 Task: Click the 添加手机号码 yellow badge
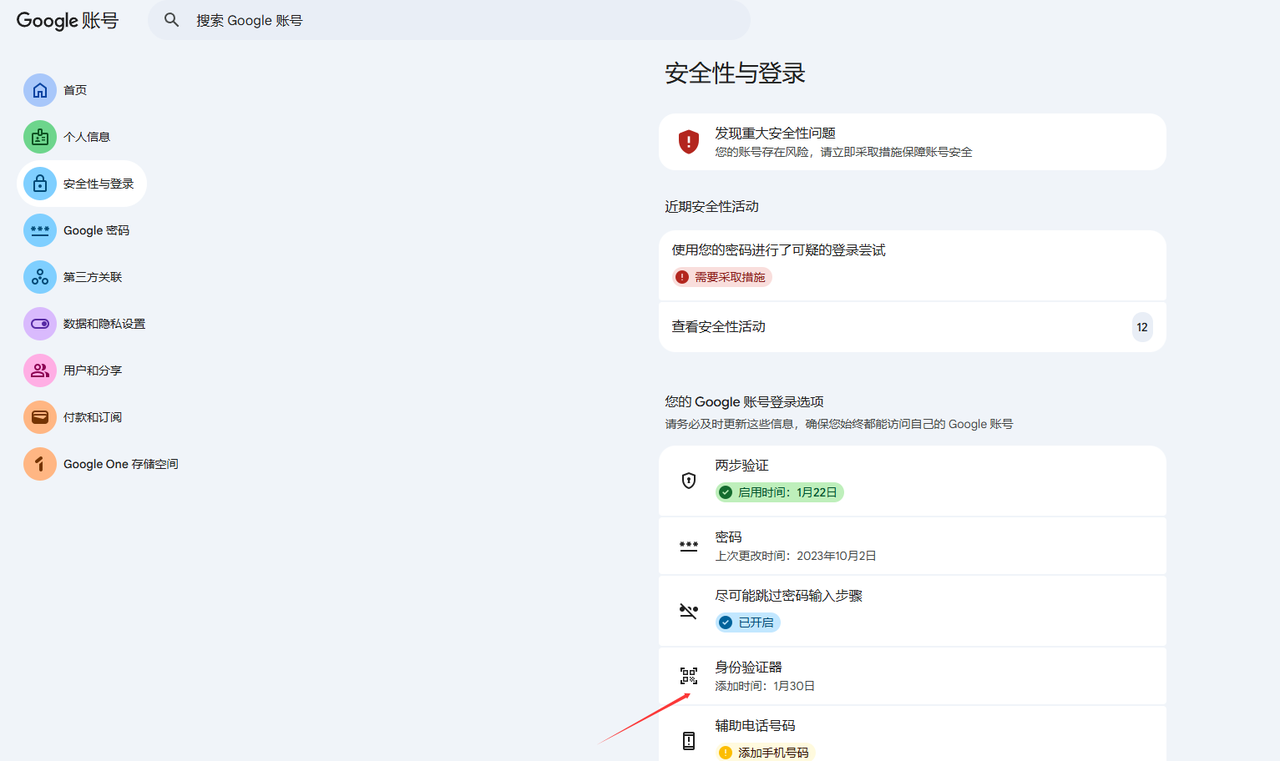(x=765, y=752)
